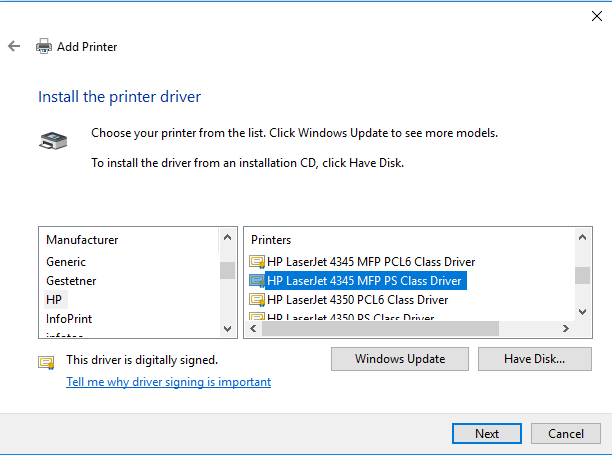Click the selected 4345 MFP PS driver icon
Image resolution: width=612 pixels, height=455 pixels.
257,281
